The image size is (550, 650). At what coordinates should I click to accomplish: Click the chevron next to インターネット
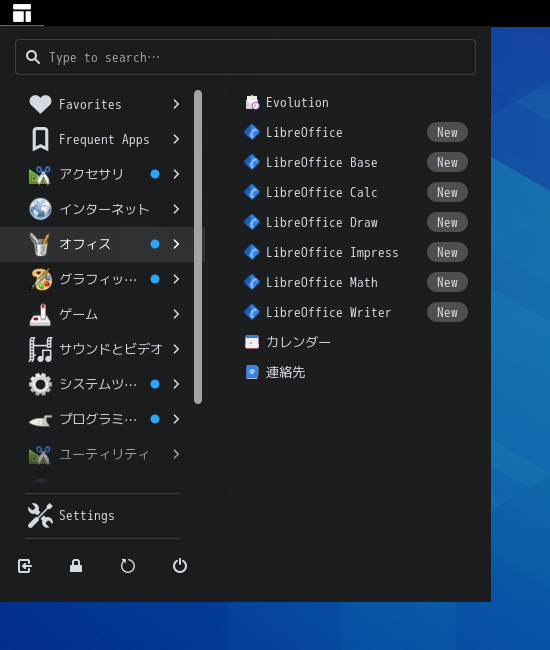[176, 209]
